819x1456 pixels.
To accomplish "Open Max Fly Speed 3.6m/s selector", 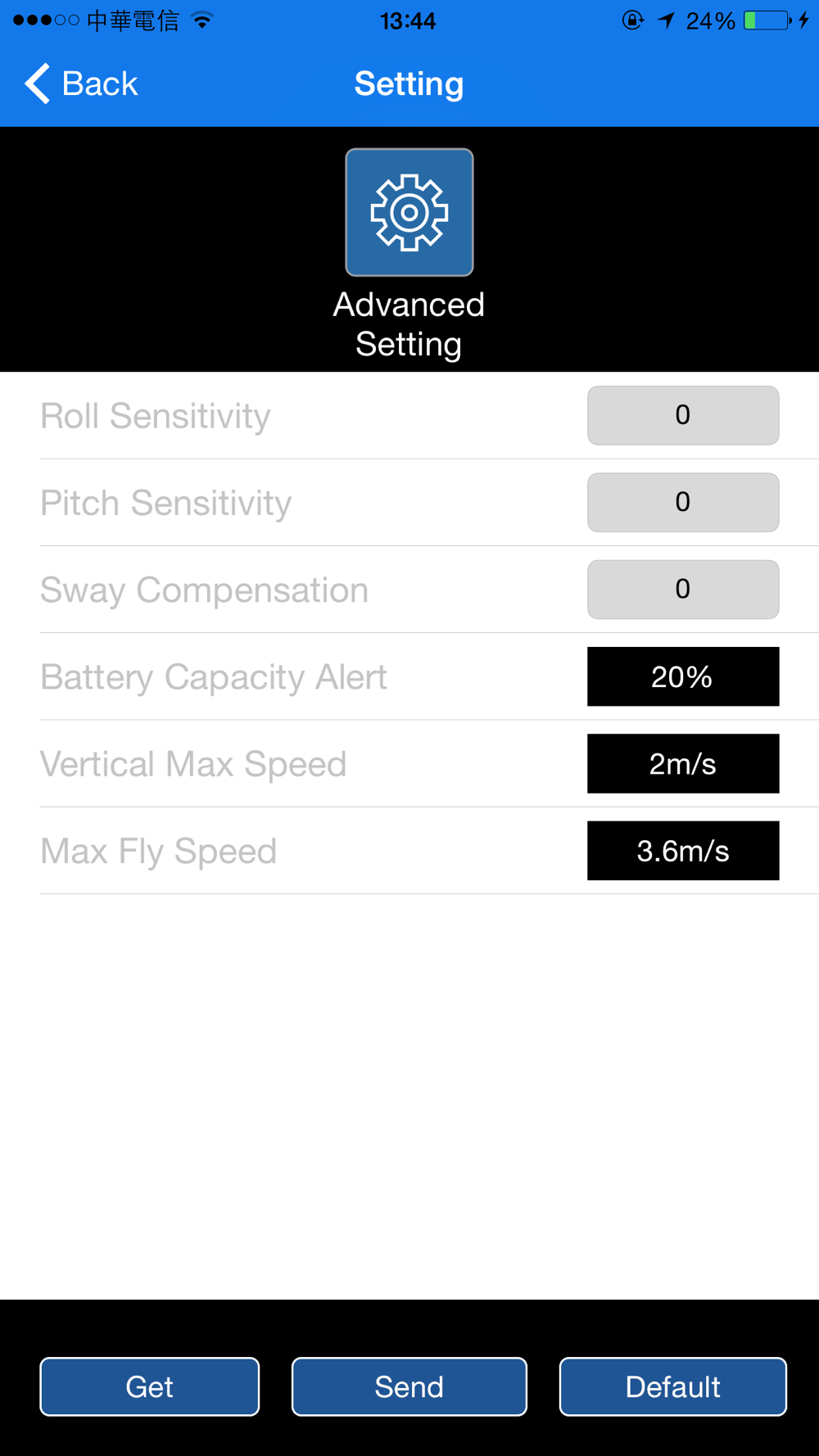I will [x=682, y=851].
